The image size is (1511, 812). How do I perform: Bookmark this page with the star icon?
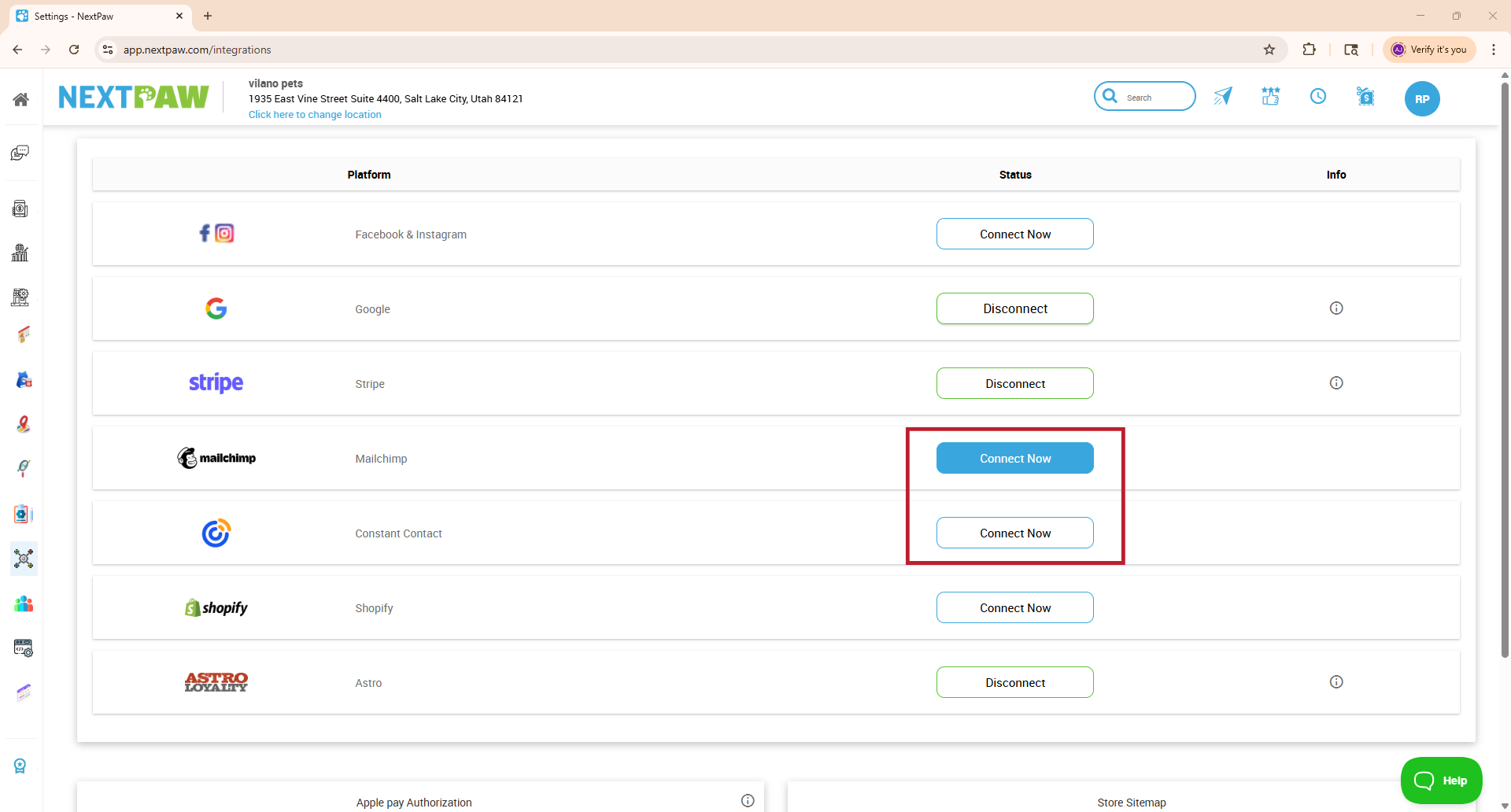pyautogui.click(x=1269, y=50)
